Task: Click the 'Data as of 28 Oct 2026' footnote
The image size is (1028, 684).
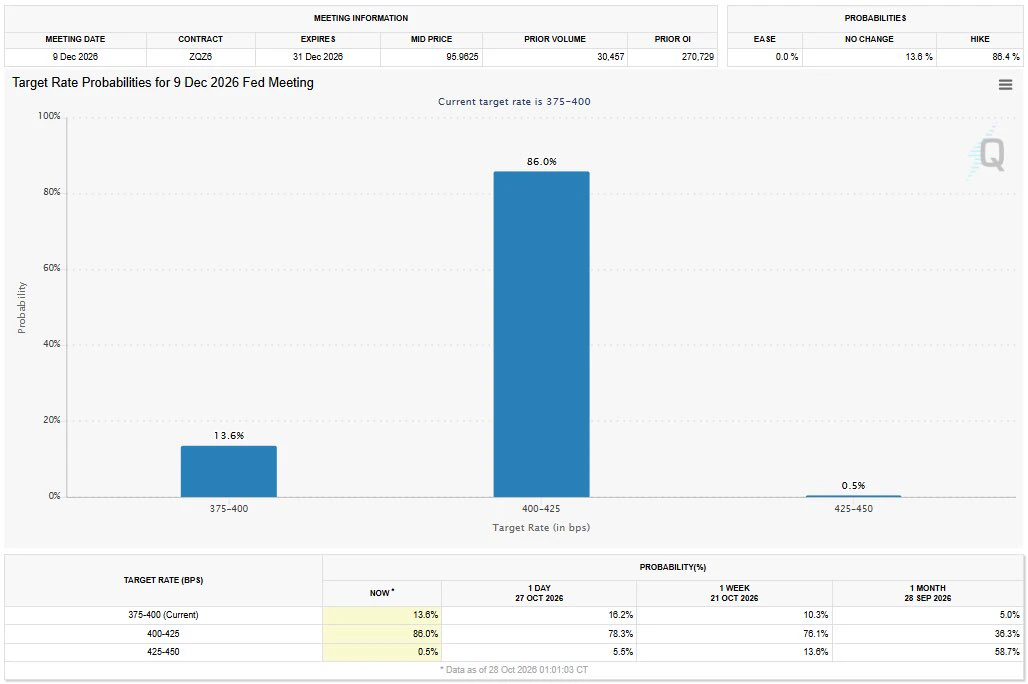Action: (x=514, y=670)
